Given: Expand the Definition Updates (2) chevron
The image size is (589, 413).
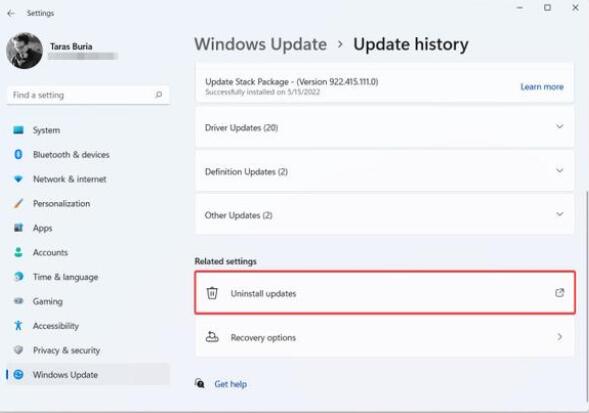Looking at the screenshot, I should tap(559, 171).
